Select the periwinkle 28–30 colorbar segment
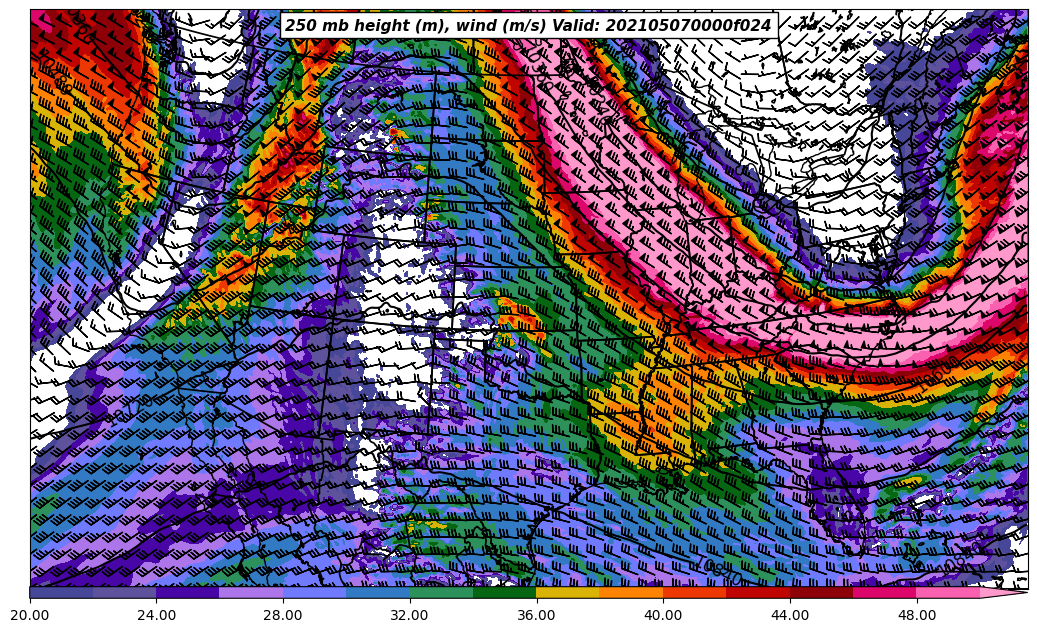Image resolution: width=1037 pixels, height=632 pixels. 315,593
